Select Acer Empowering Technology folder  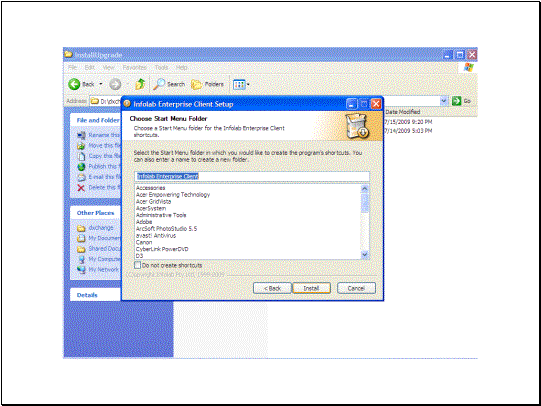pyautogui.click(x=173, y=195)
